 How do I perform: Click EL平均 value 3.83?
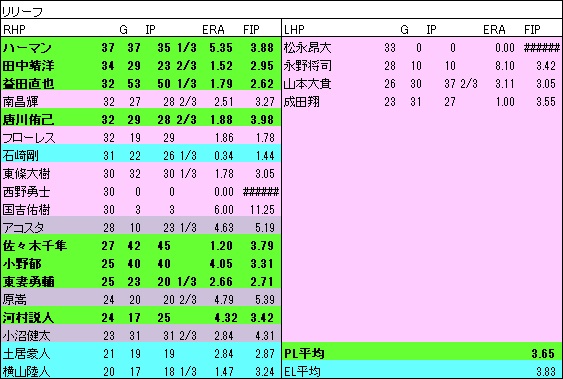[x=546, y=371]
